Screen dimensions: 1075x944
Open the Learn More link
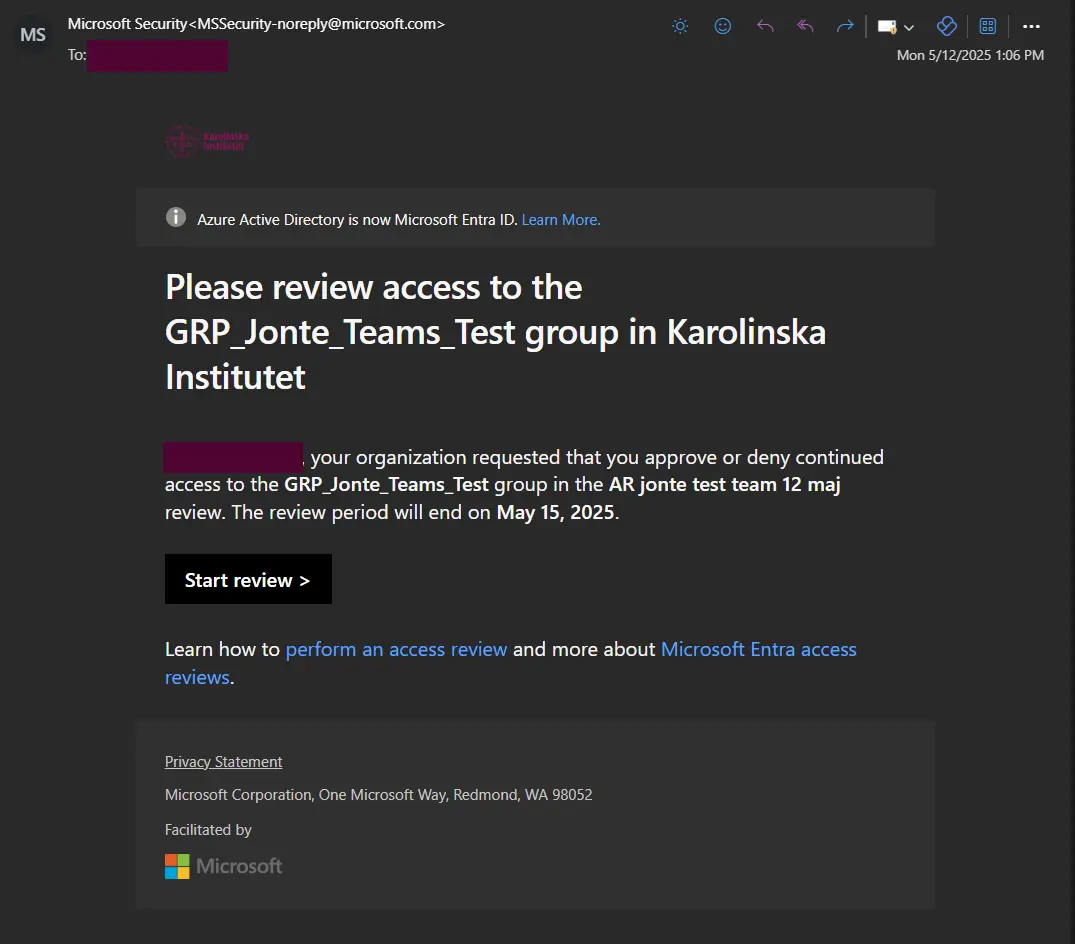(x=561, y=220)
